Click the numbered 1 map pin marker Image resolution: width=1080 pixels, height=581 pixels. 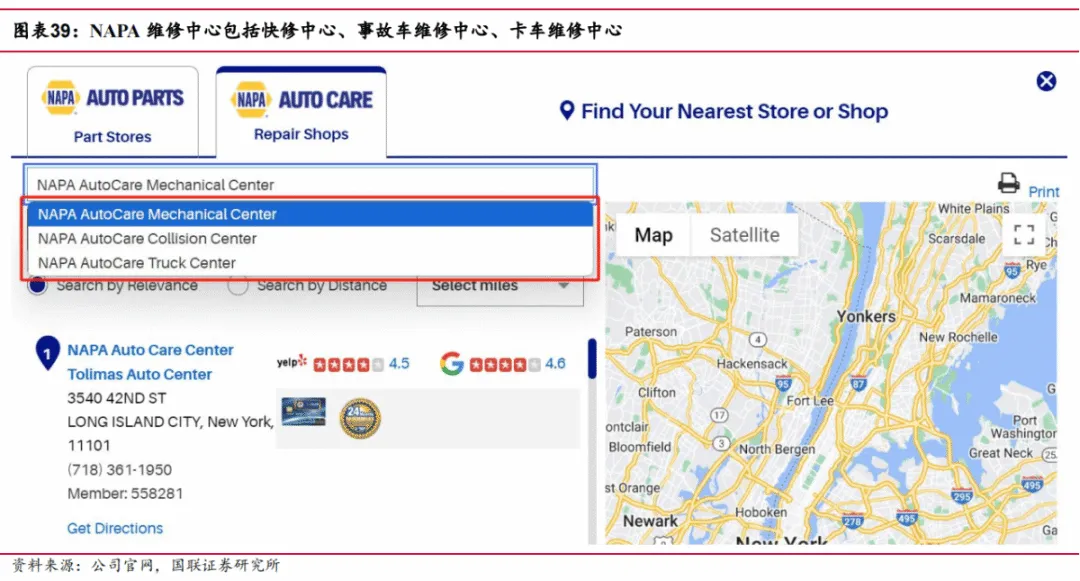(x=47, y=353)
